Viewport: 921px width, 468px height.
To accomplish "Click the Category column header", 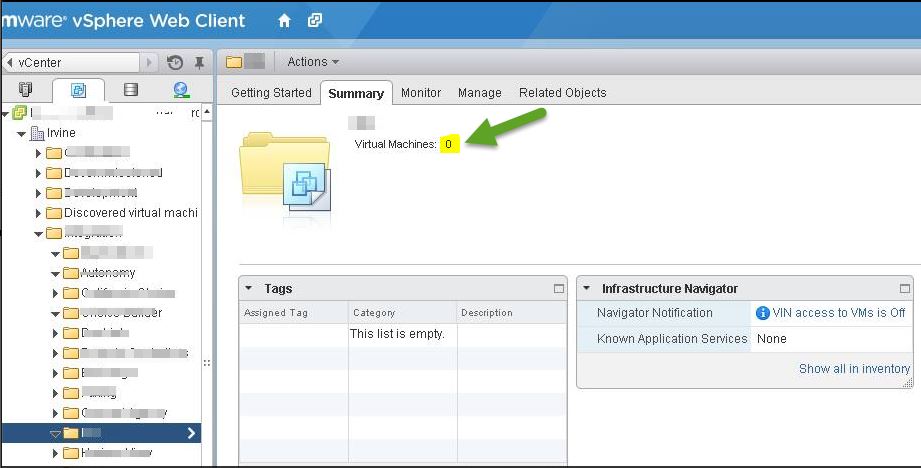I will 402,313.
